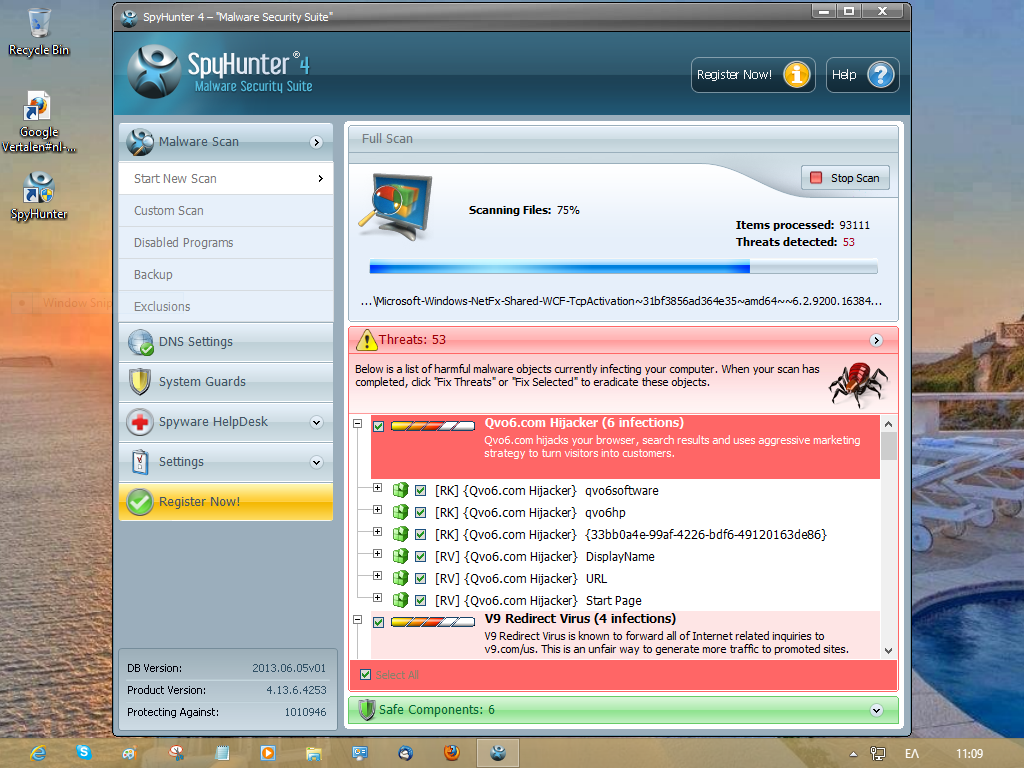
Task: Open Google Vertalen desktop shortcut
Action: pyautogui.click(x=39, y=121)
